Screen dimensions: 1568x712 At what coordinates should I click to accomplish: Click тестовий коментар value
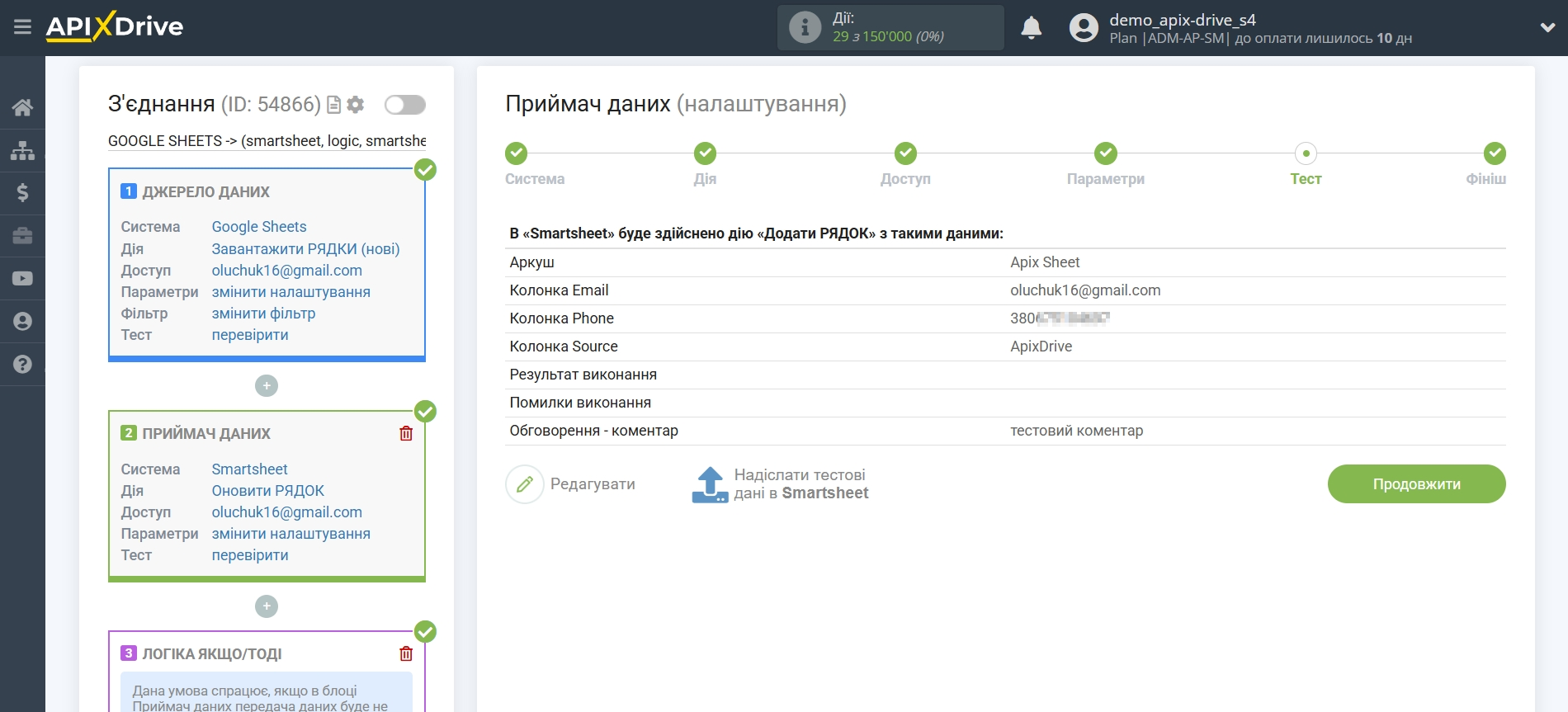tap(1076, 431)
